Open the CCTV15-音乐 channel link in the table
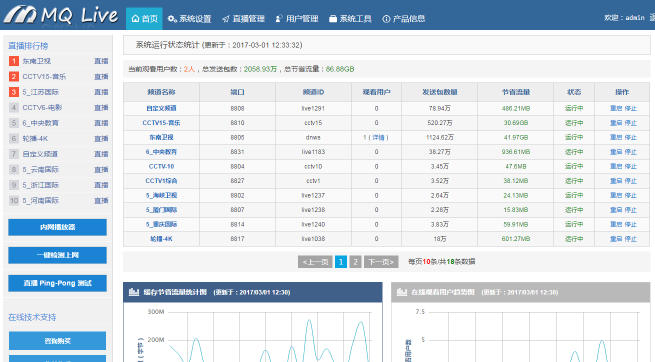Viewport: 655px width, 362px height. (x=161, y=123)
